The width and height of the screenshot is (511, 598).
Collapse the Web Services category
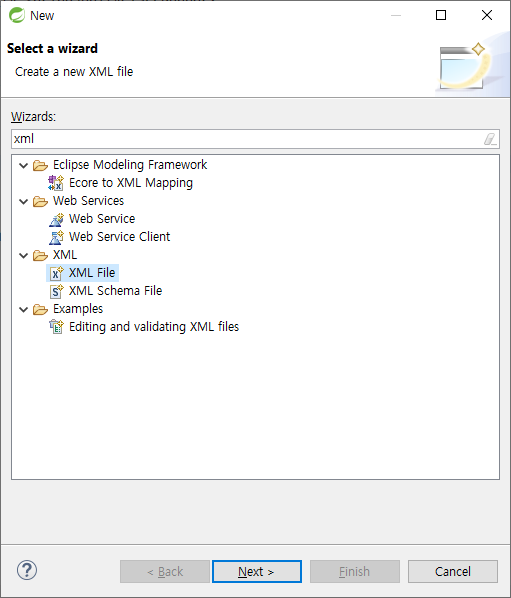[x=24, y=201]
